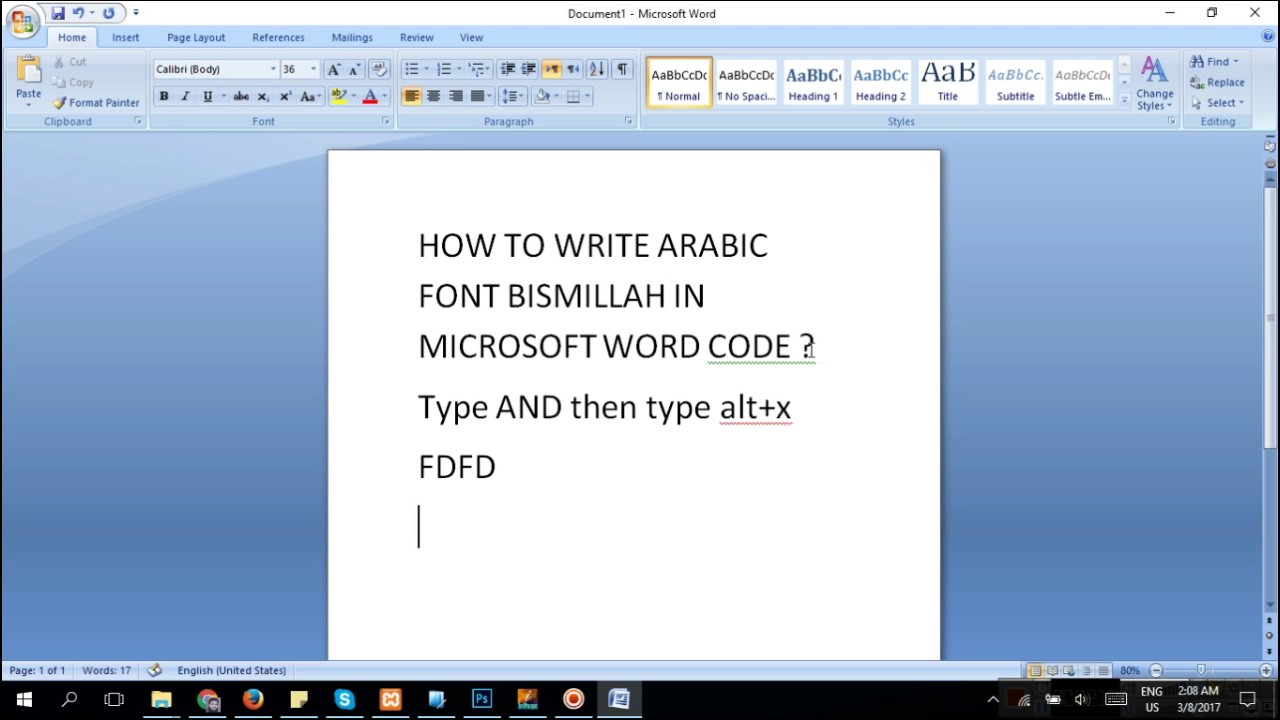Click the word FDFD in document
This screenshot has width=1280, height=720.
click(457, 467)
